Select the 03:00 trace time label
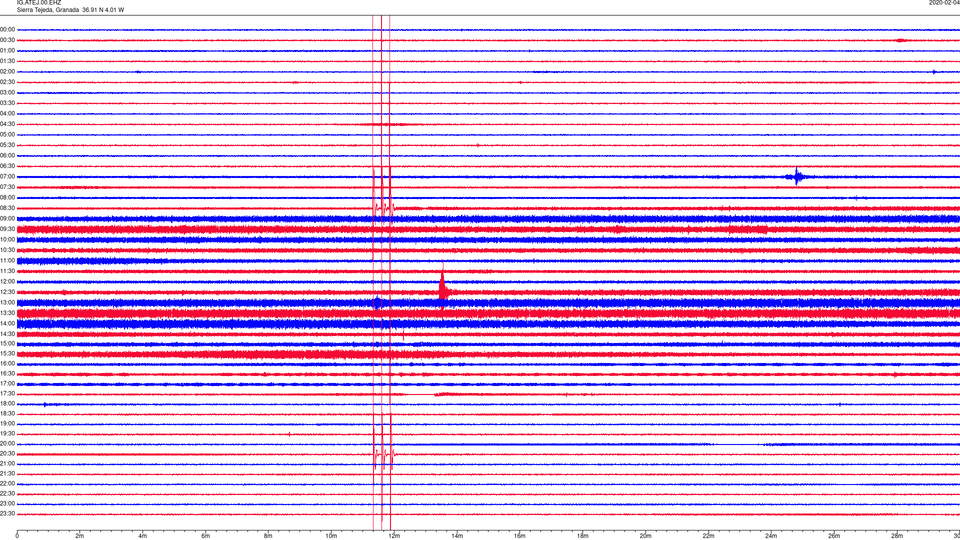The width and height of the screenshot is (960, 540). click(x=8, y=93)
